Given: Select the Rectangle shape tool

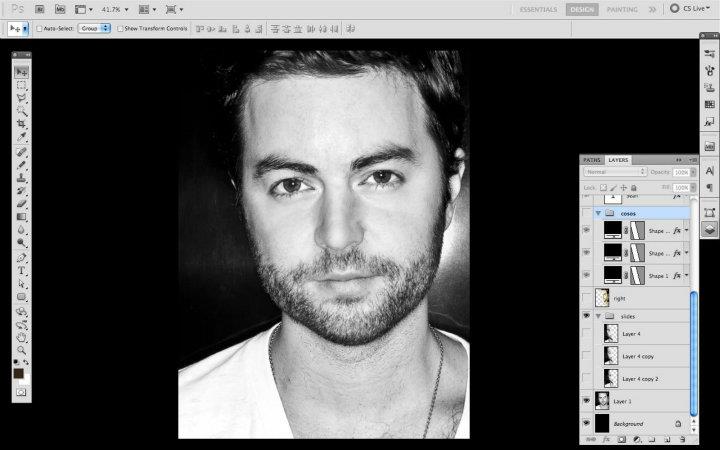Looking at the screenshot, I should [x=21, y=297].
